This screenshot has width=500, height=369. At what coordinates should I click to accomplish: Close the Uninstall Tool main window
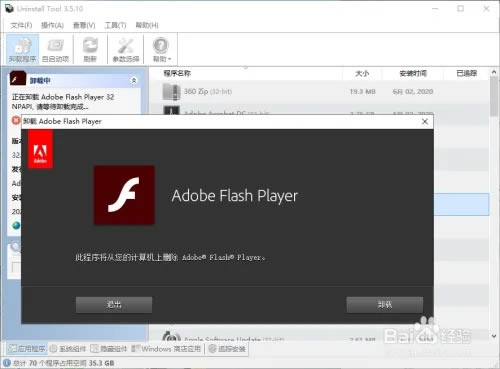point(486,9)
